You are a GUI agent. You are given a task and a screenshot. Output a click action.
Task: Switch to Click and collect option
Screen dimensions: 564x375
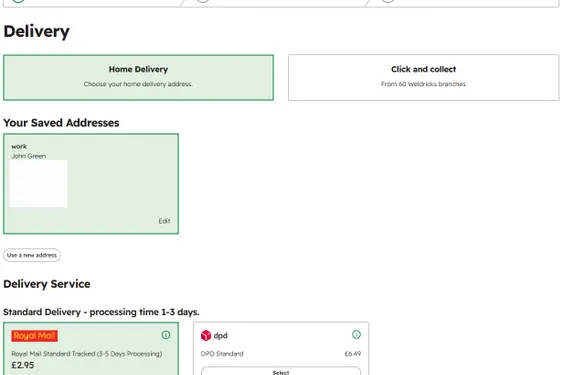click(423, 77)
